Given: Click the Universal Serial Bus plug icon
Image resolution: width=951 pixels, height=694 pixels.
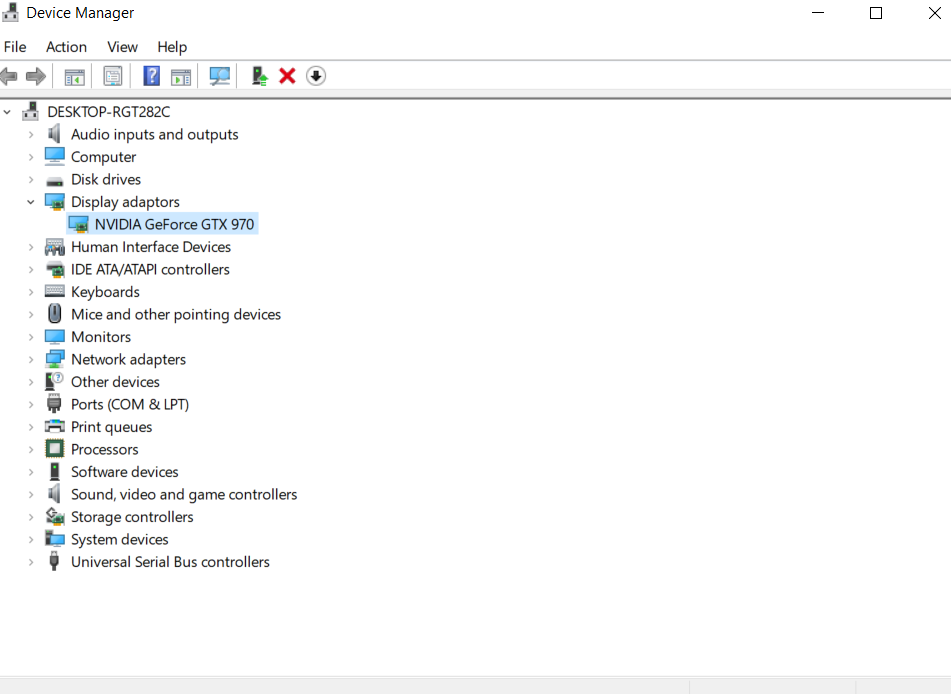Looking at the screenshot, I should pyautogui.click(x=54, y=561).
